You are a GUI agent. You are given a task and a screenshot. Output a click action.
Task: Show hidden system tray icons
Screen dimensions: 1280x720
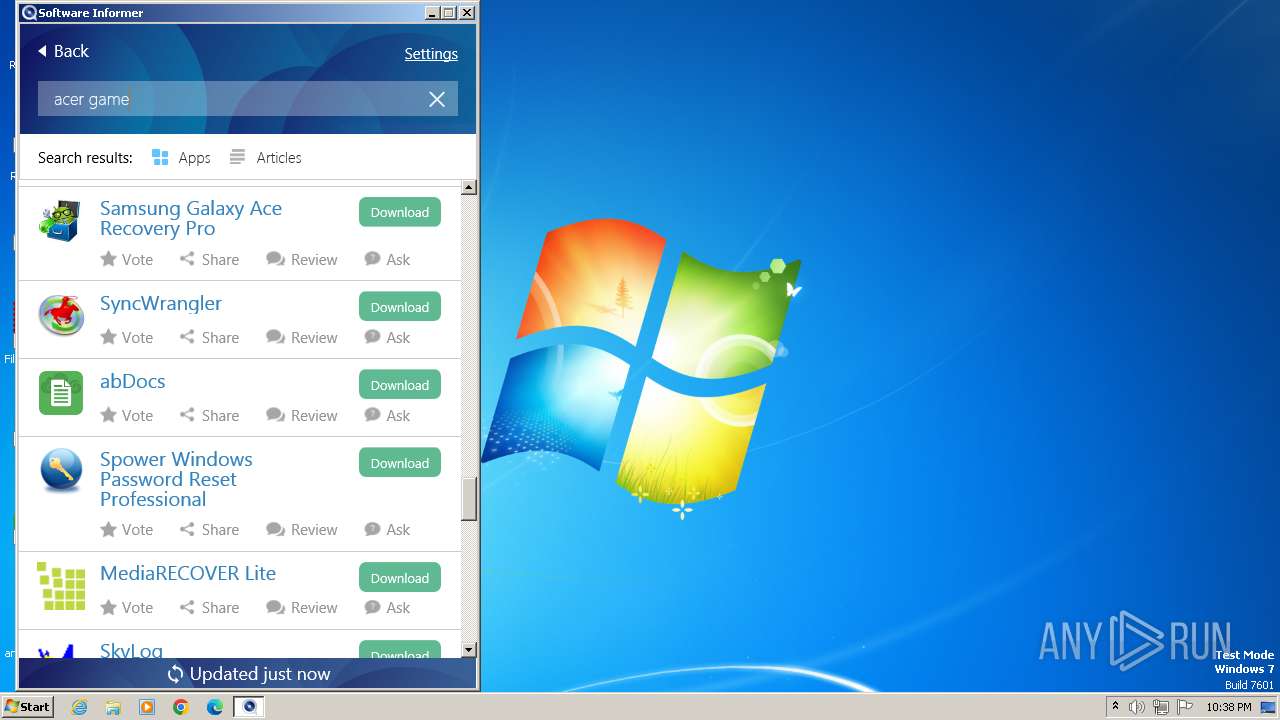(1115, 707)
